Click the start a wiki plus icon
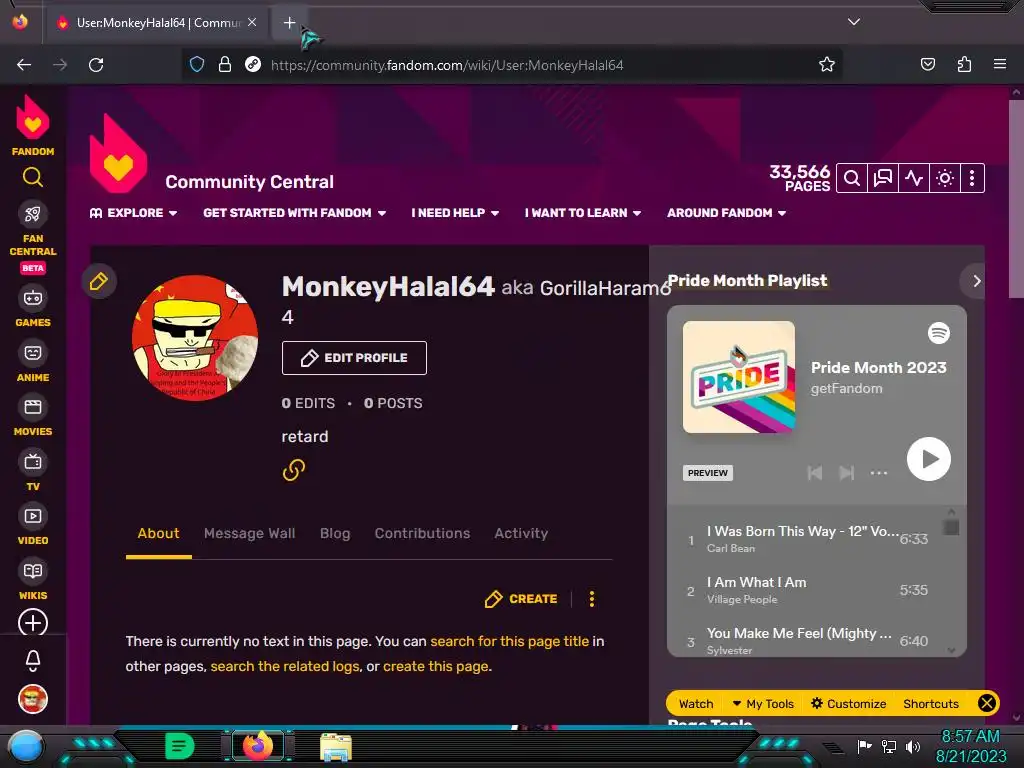1024x768 pixels. pos(33,622)
